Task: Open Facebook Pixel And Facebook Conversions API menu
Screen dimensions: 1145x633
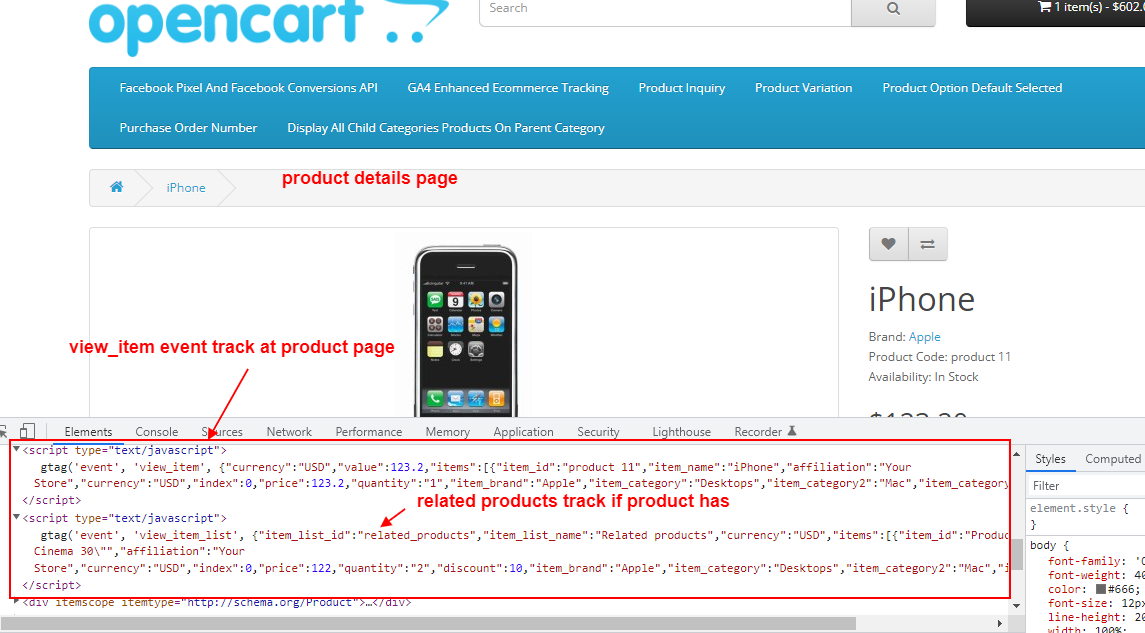Action: 248,88
